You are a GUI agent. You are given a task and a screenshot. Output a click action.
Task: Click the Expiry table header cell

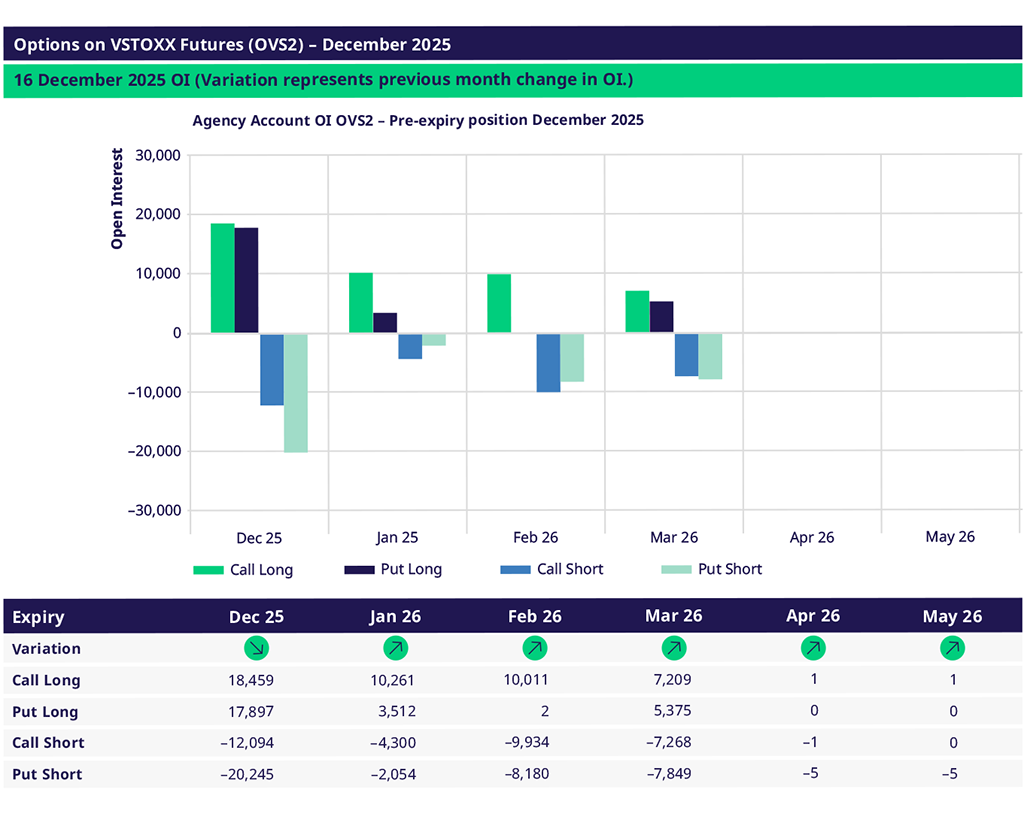point(39,617)
